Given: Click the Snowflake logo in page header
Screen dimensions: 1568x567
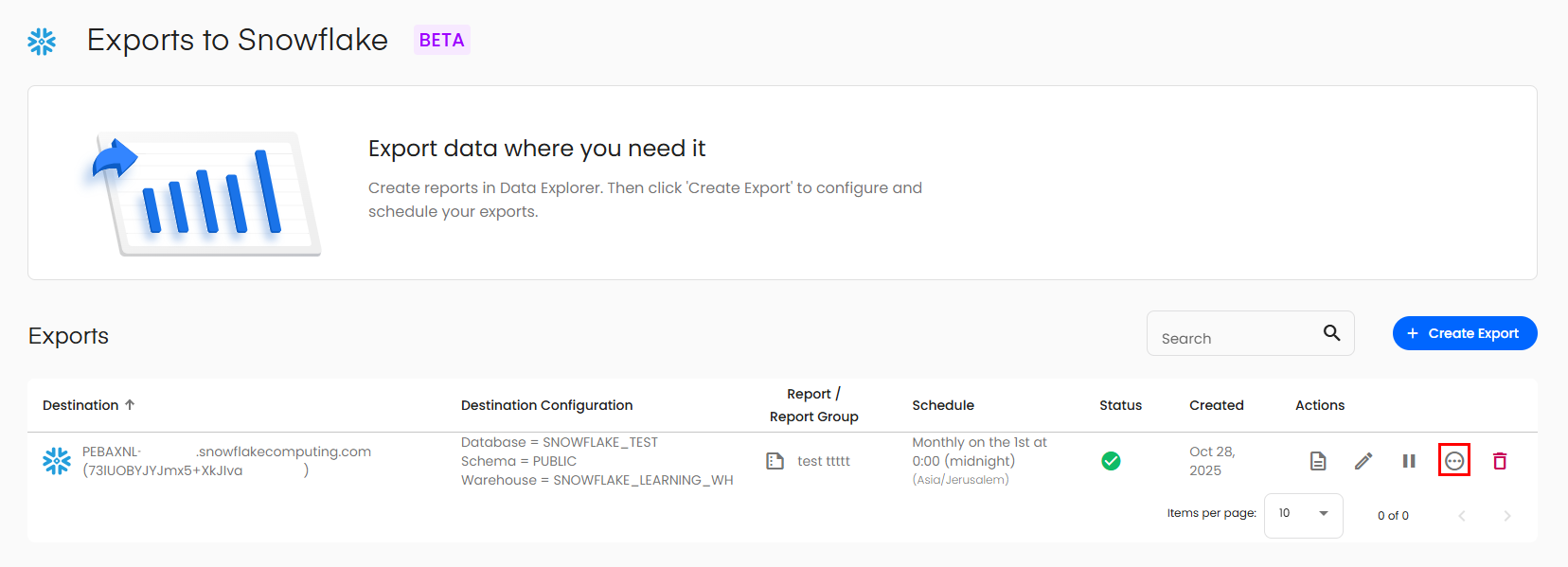Looking at the screenshot, I should (42, 42).
